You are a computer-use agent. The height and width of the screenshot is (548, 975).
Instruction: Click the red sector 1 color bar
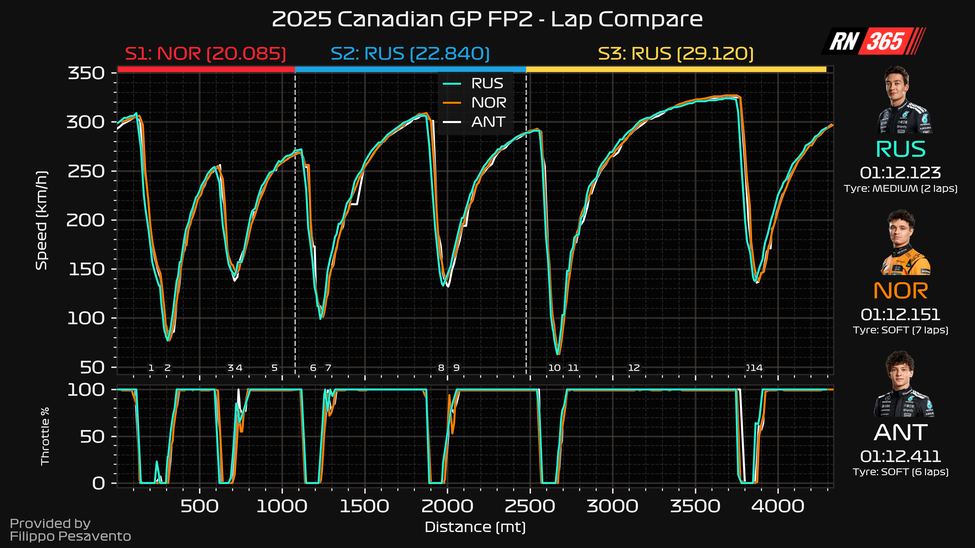pos(205,69)
